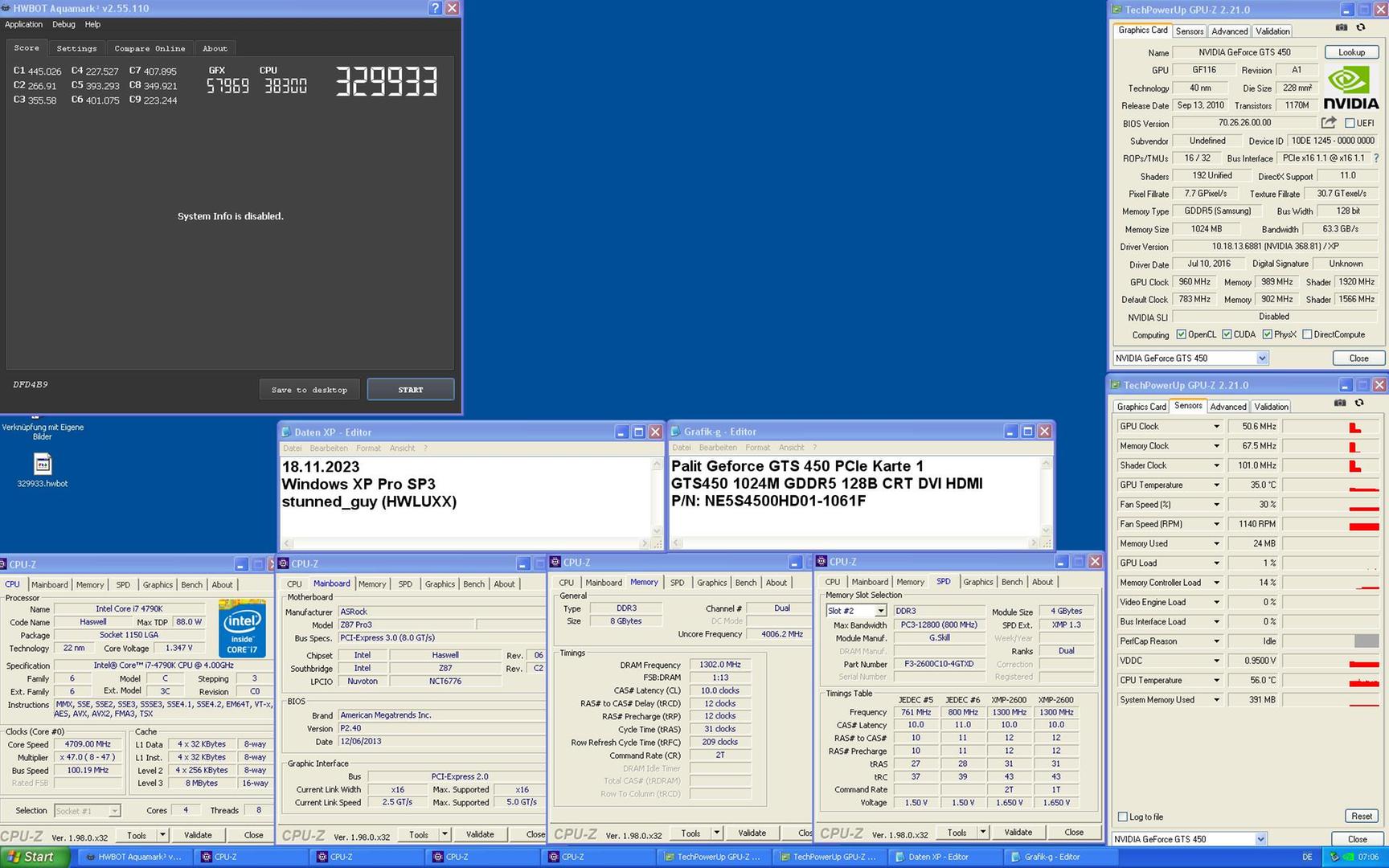Open the Compare Online tab in Aquamark

coord(150,48)
